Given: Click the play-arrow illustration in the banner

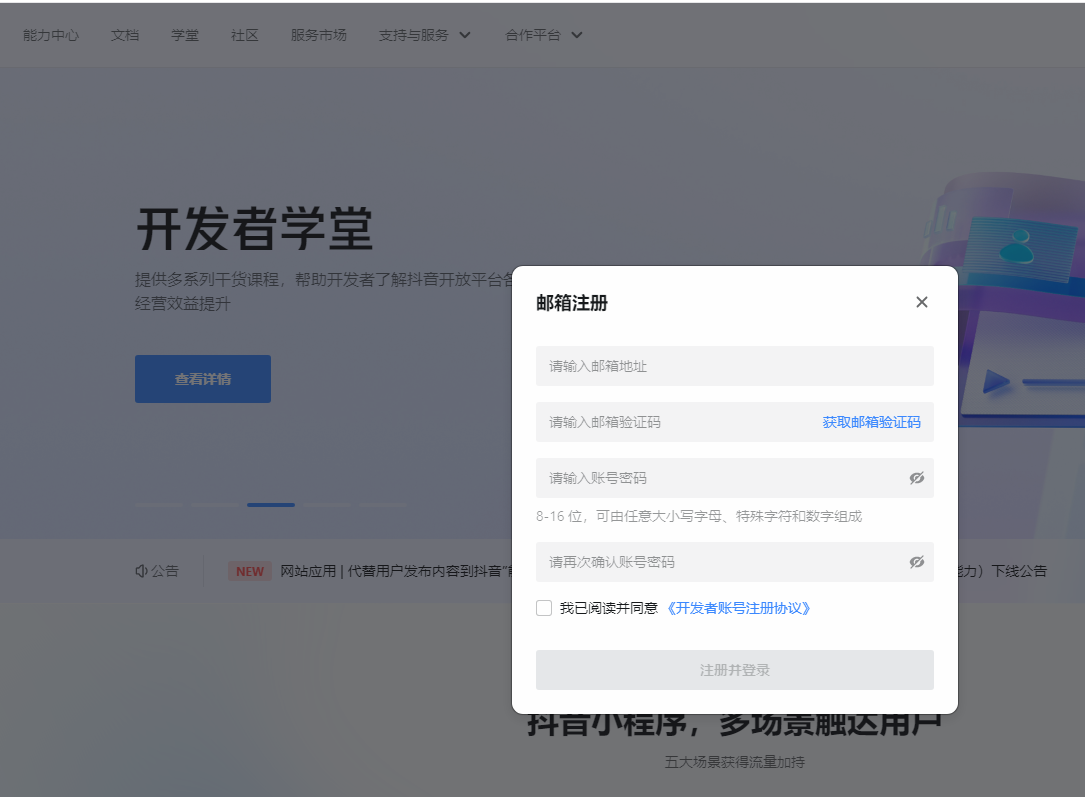Looking at the screenshot, I should [996, 382].
